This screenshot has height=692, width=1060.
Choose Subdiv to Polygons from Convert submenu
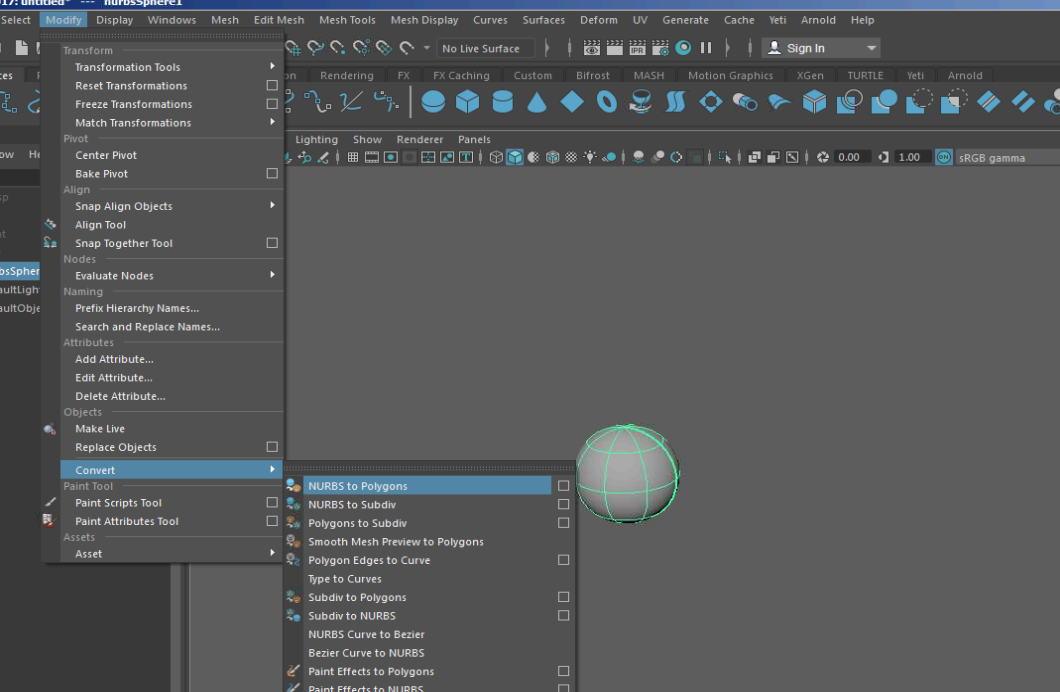(x=357, y=597)
